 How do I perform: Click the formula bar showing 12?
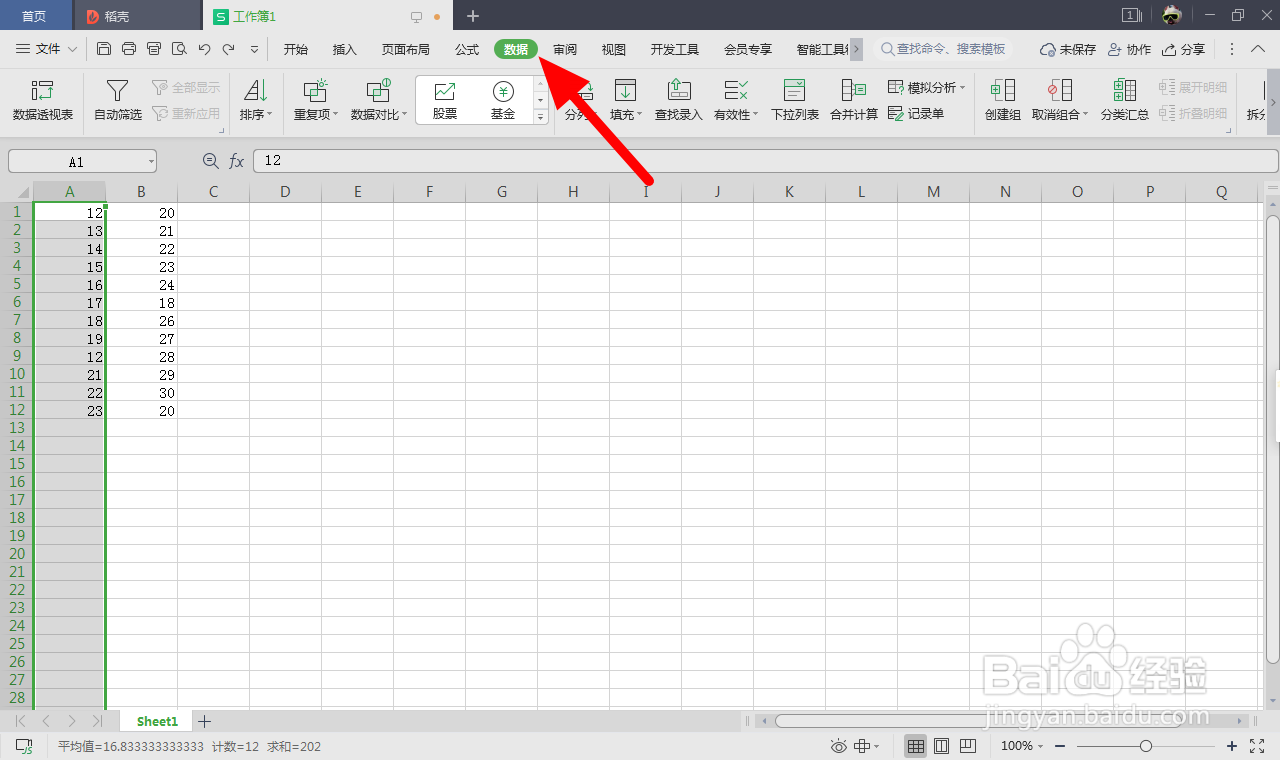pyautogui.click(x=765, y=161)
